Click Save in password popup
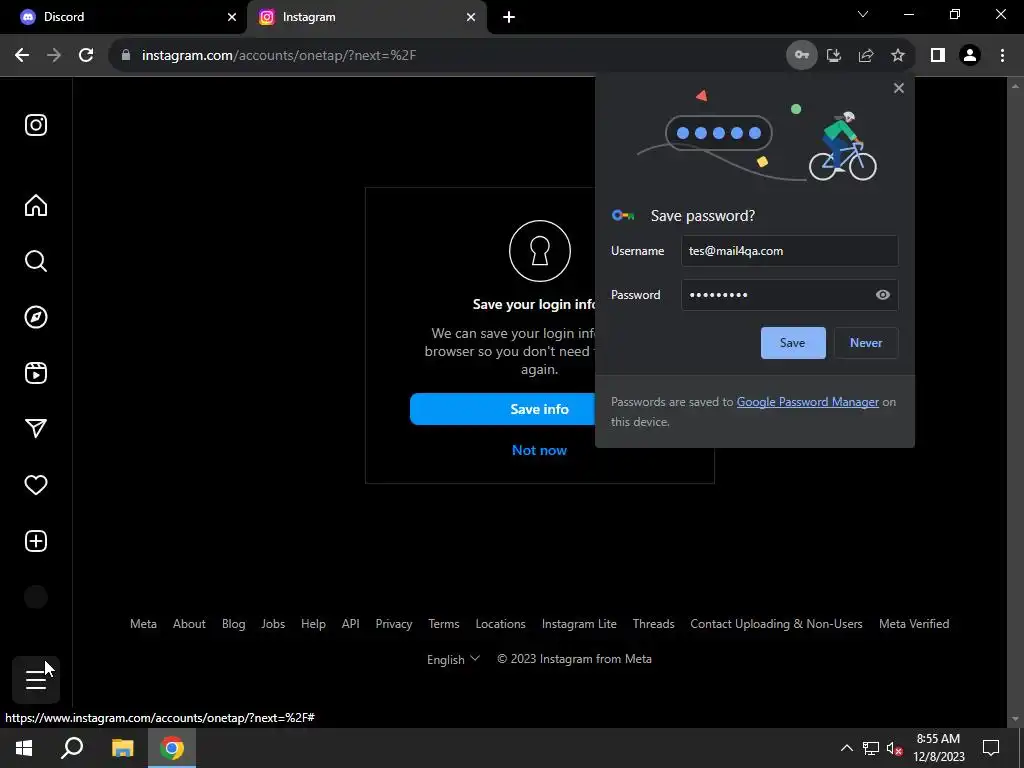 coord(793,343)
